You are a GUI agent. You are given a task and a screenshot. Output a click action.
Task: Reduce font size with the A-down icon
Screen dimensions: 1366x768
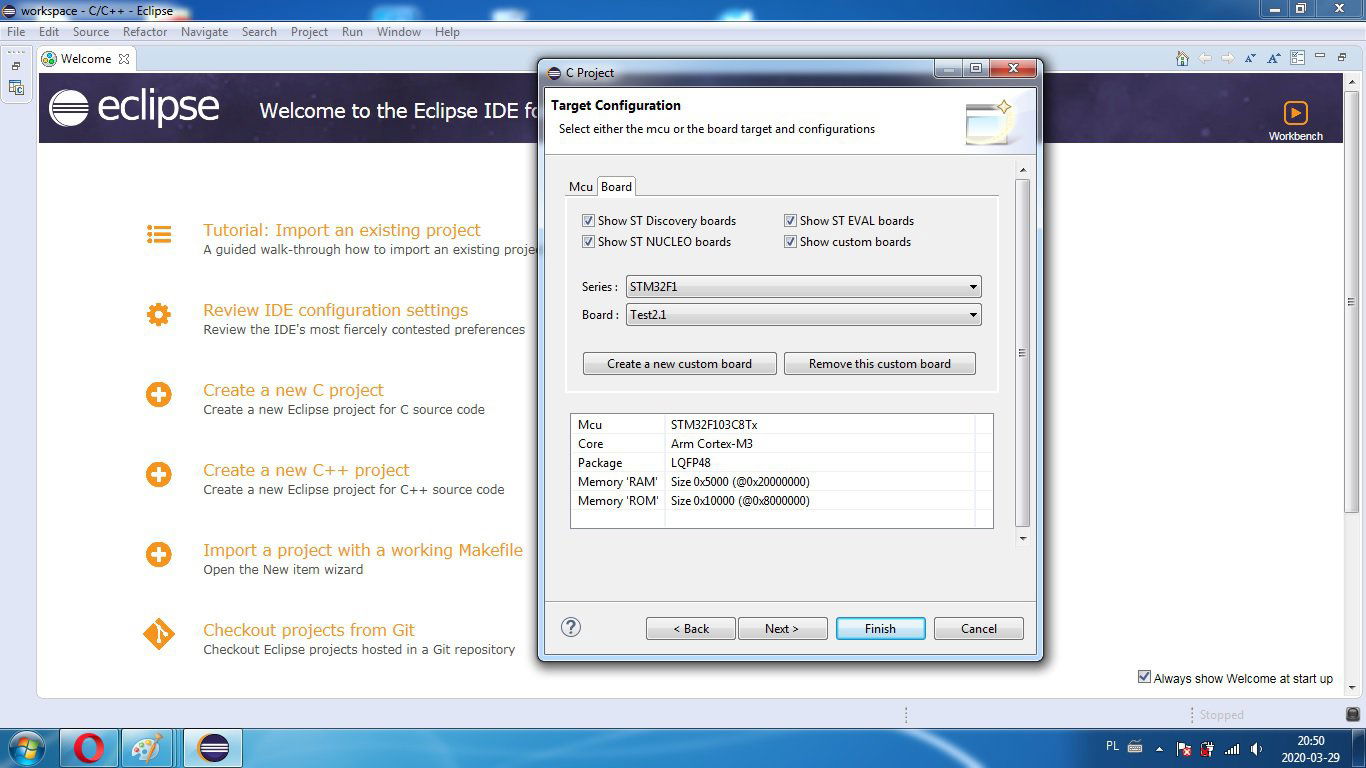pyautogui.click(x=1251, y=59)
